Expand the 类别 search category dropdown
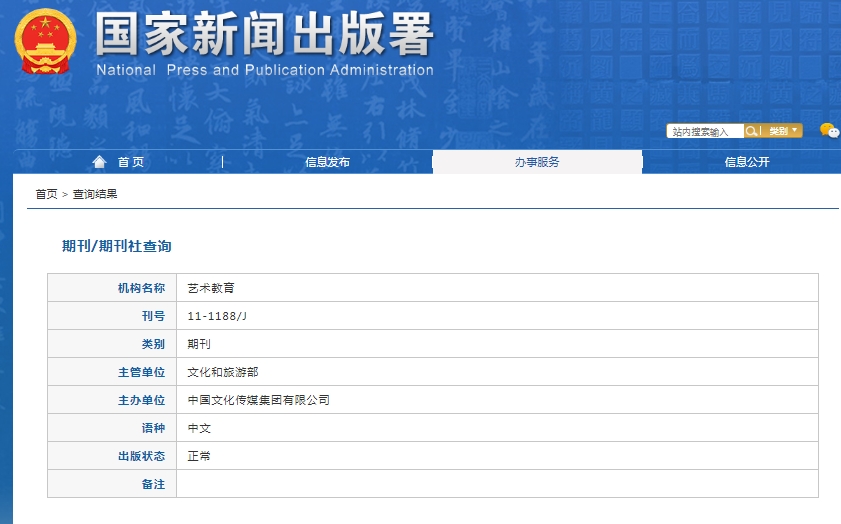 tap(784, 131)
